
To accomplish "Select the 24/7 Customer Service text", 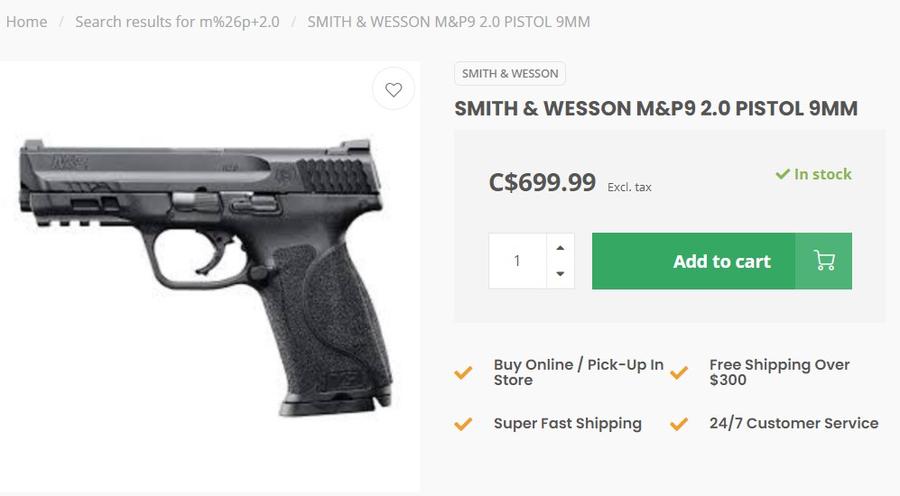I will point(794,423).
